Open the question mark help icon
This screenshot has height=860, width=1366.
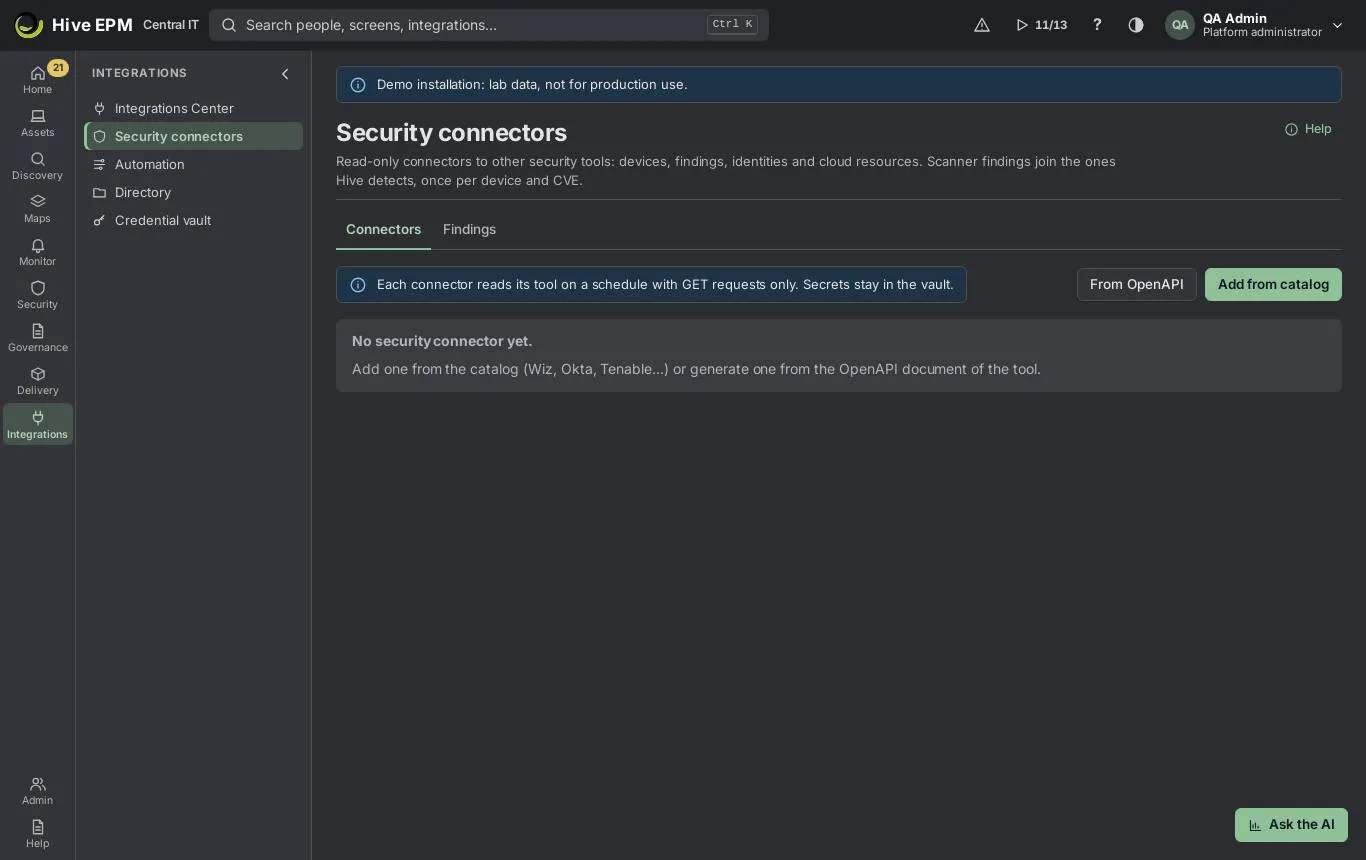(1097, 25)
